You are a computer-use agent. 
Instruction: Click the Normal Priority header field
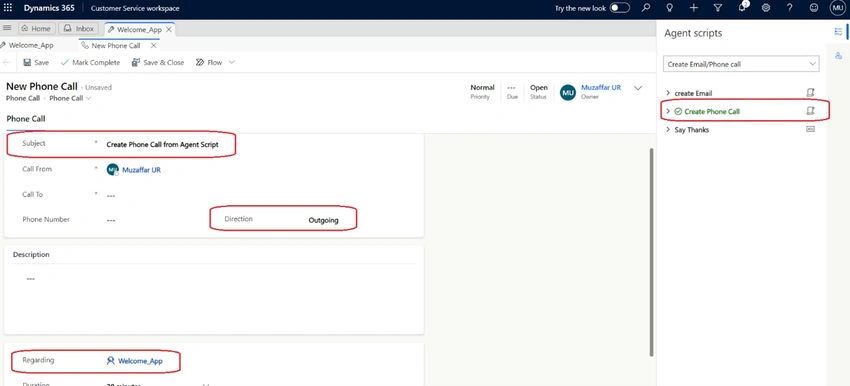(x=482, y=92)
